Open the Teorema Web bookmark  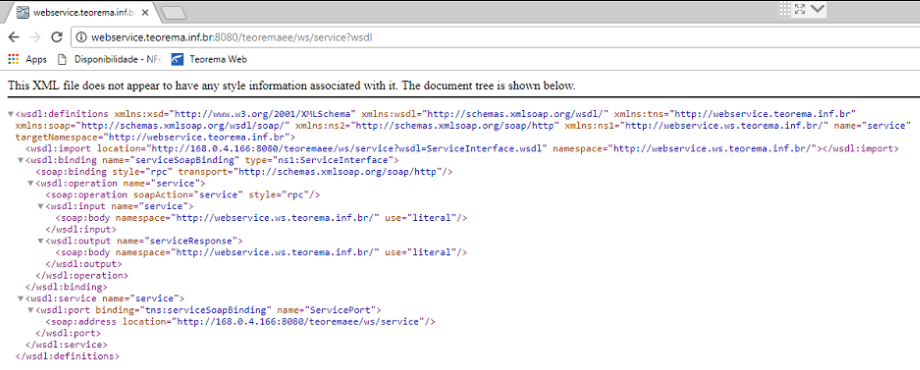[x=209, y=59]
